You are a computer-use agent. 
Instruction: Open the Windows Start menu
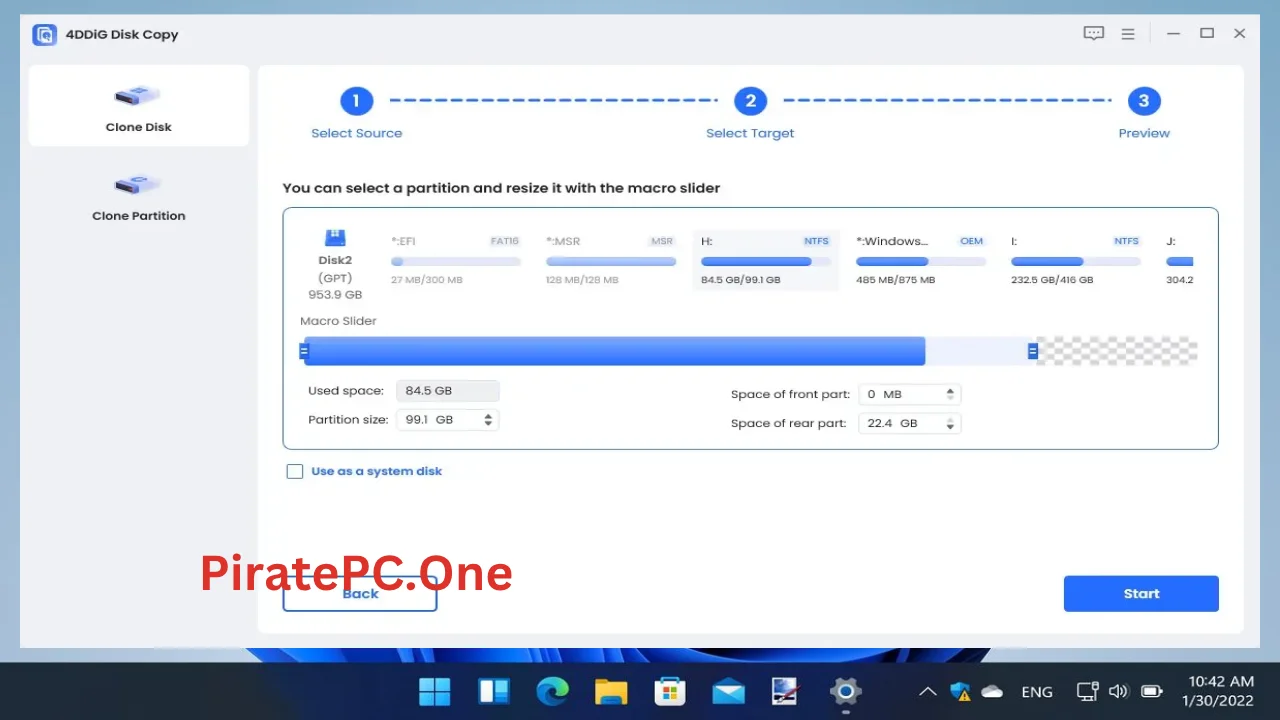coord(435,691)
